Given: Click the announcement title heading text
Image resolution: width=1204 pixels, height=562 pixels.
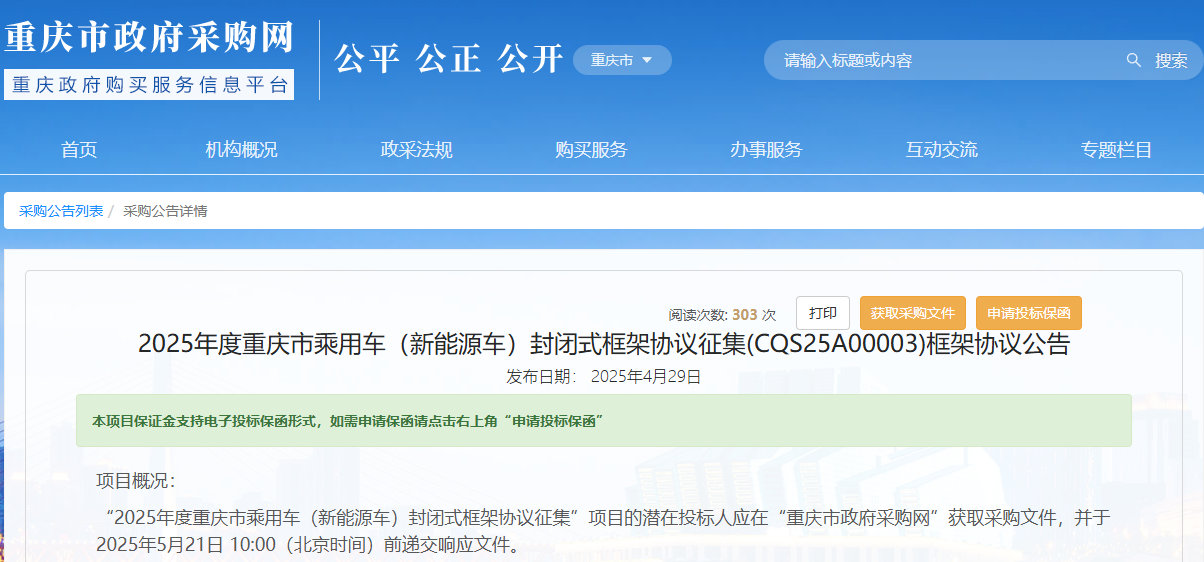Looking at the screenshot, I should pos(603,345).
